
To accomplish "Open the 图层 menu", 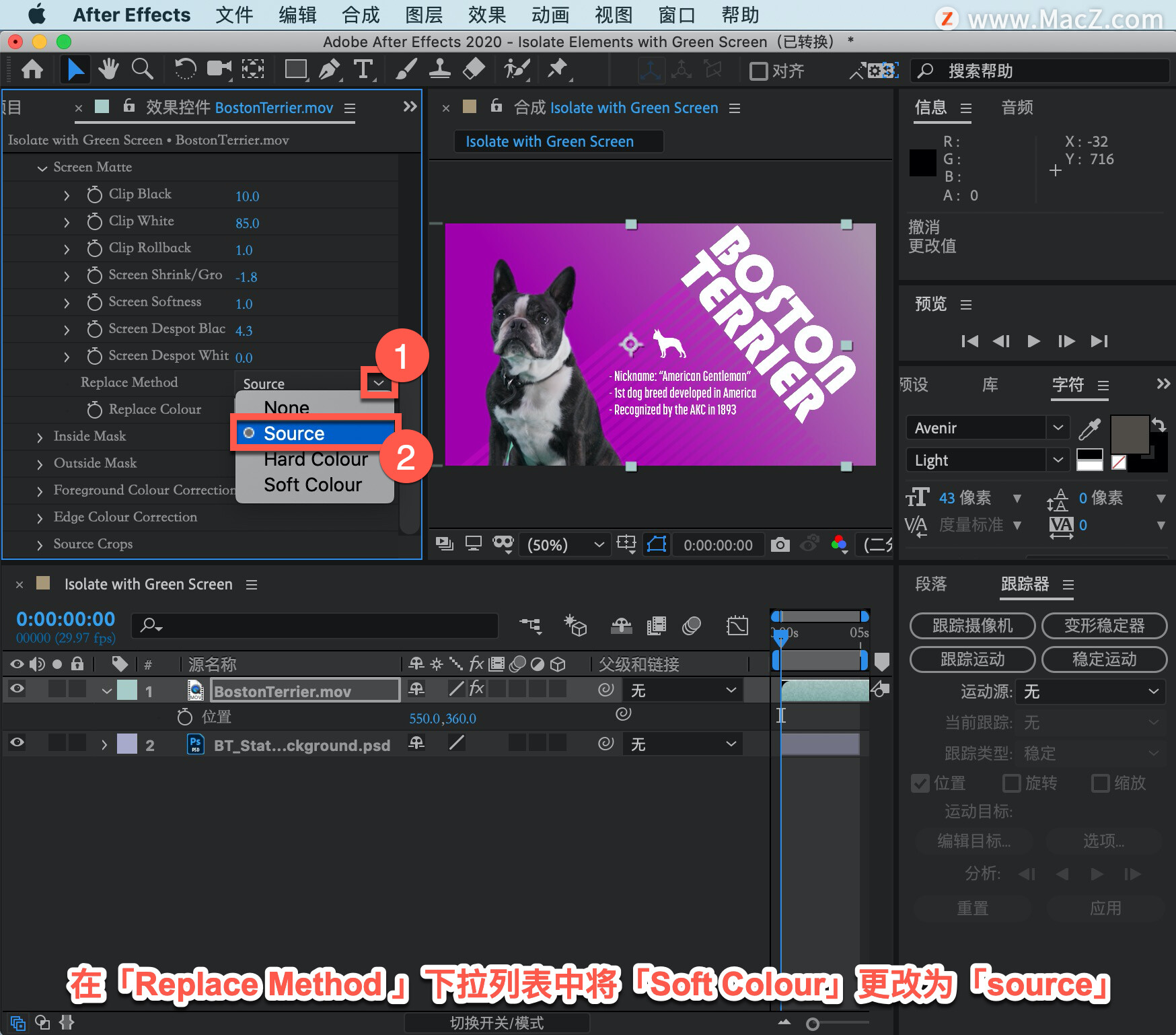I will pyautogui.click(x=424, y=15).
